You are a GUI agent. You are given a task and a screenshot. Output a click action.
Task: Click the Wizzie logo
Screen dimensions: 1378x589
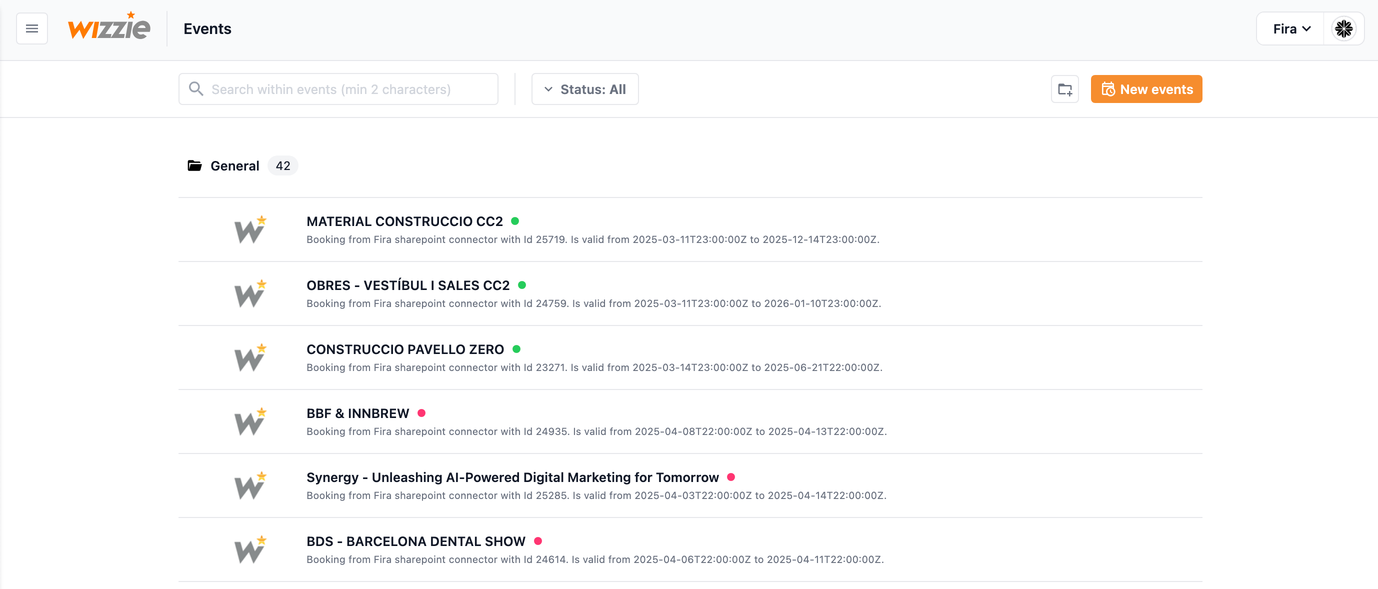pyautogui.click(x=109, y=28)
